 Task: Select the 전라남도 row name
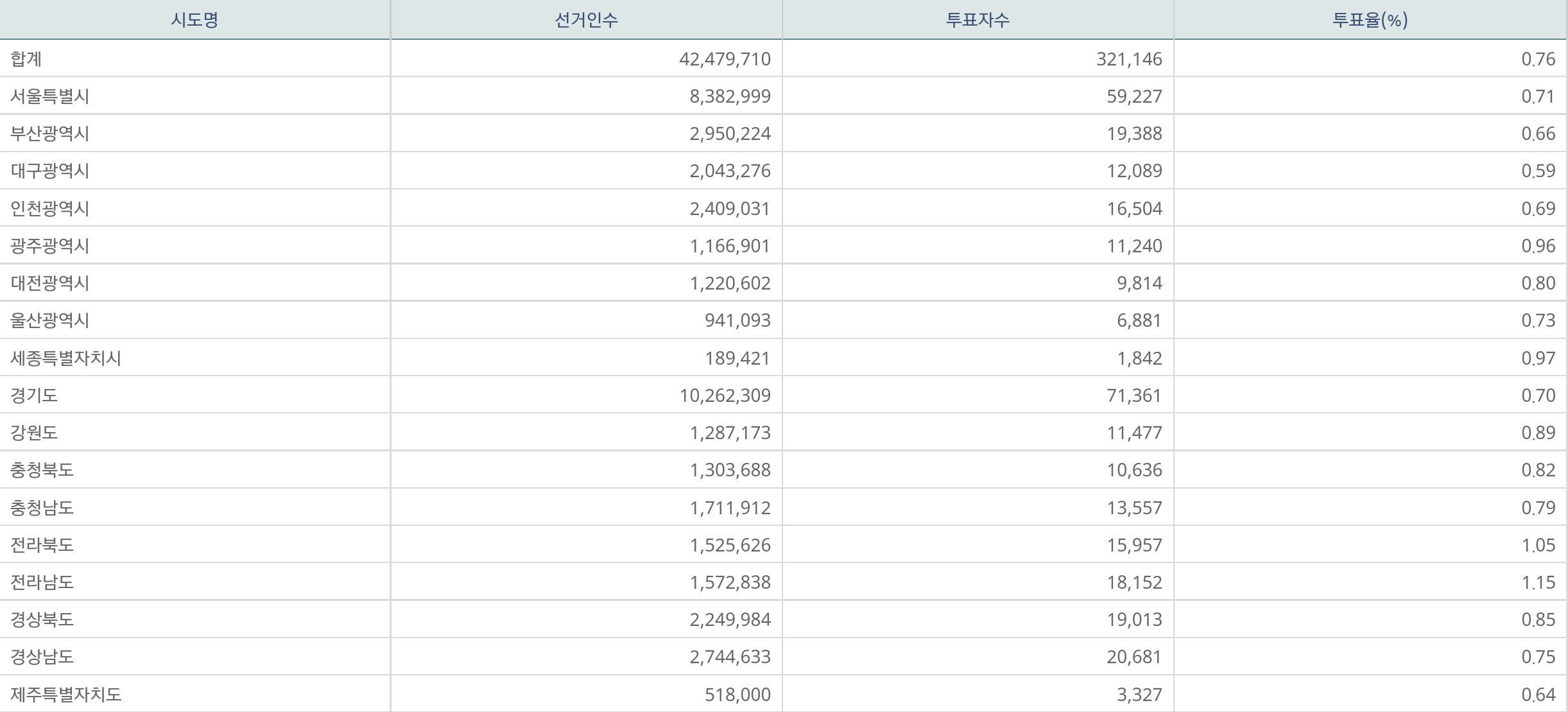(42, 582)
